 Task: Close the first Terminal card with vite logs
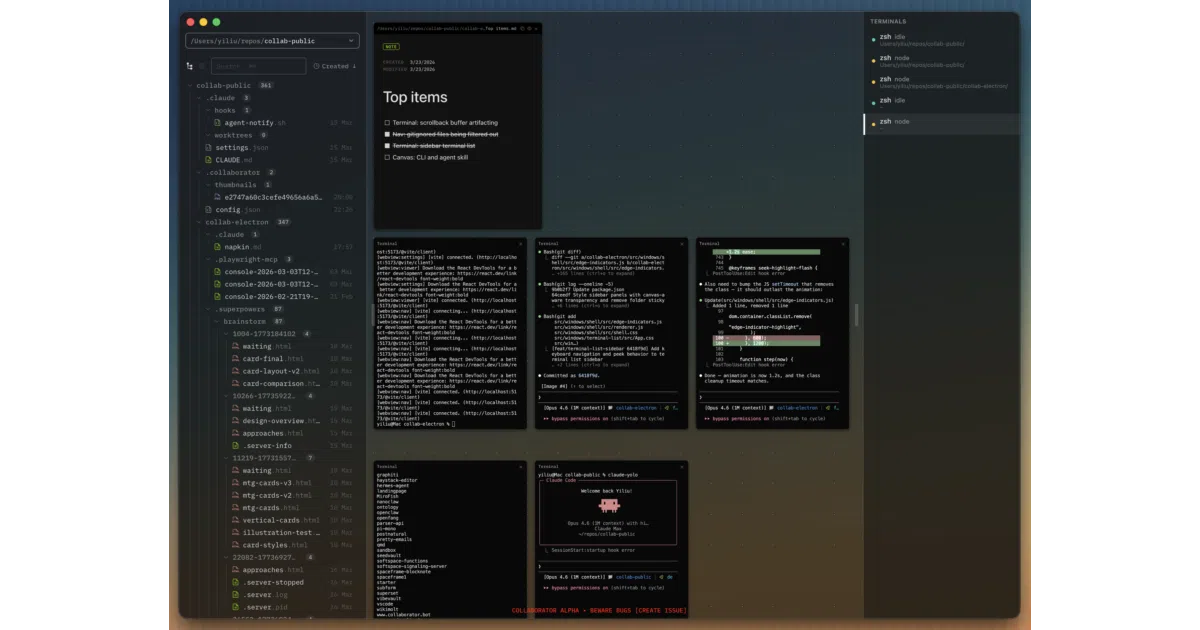coord(520,243)
